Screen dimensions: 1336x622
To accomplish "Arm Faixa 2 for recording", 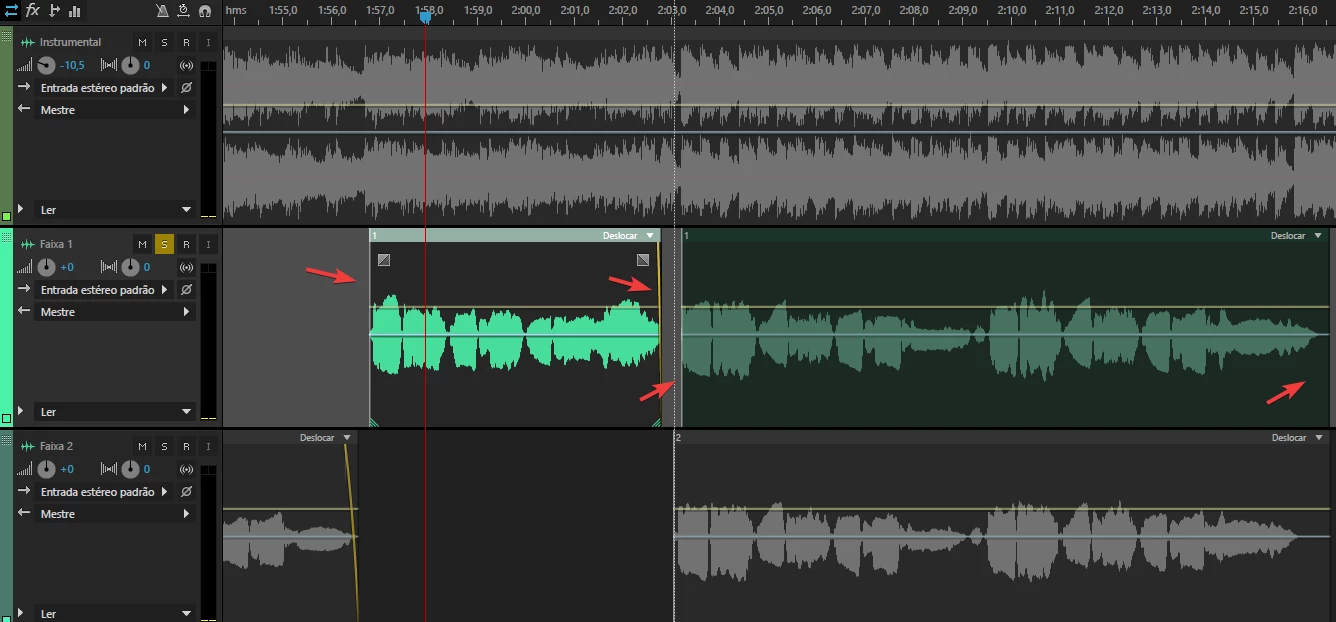I will [x=186, y=446].
